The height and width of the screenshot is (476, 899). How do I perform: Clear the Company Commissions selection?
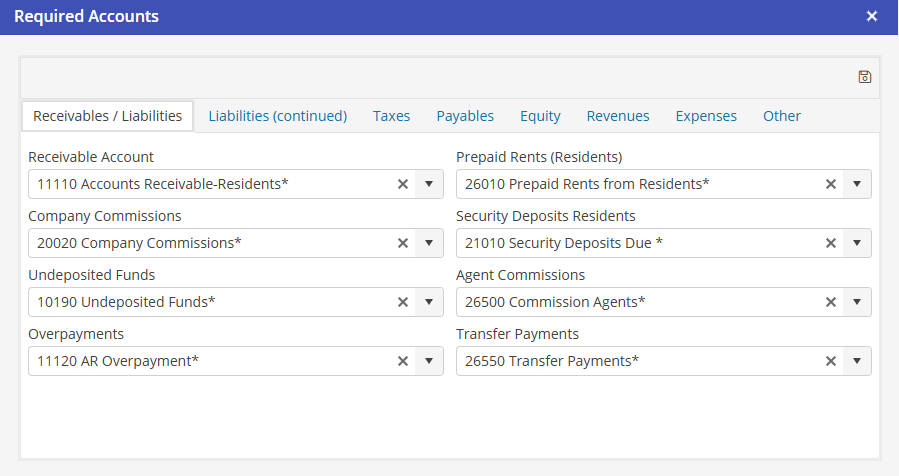click(x=403, y=243)
